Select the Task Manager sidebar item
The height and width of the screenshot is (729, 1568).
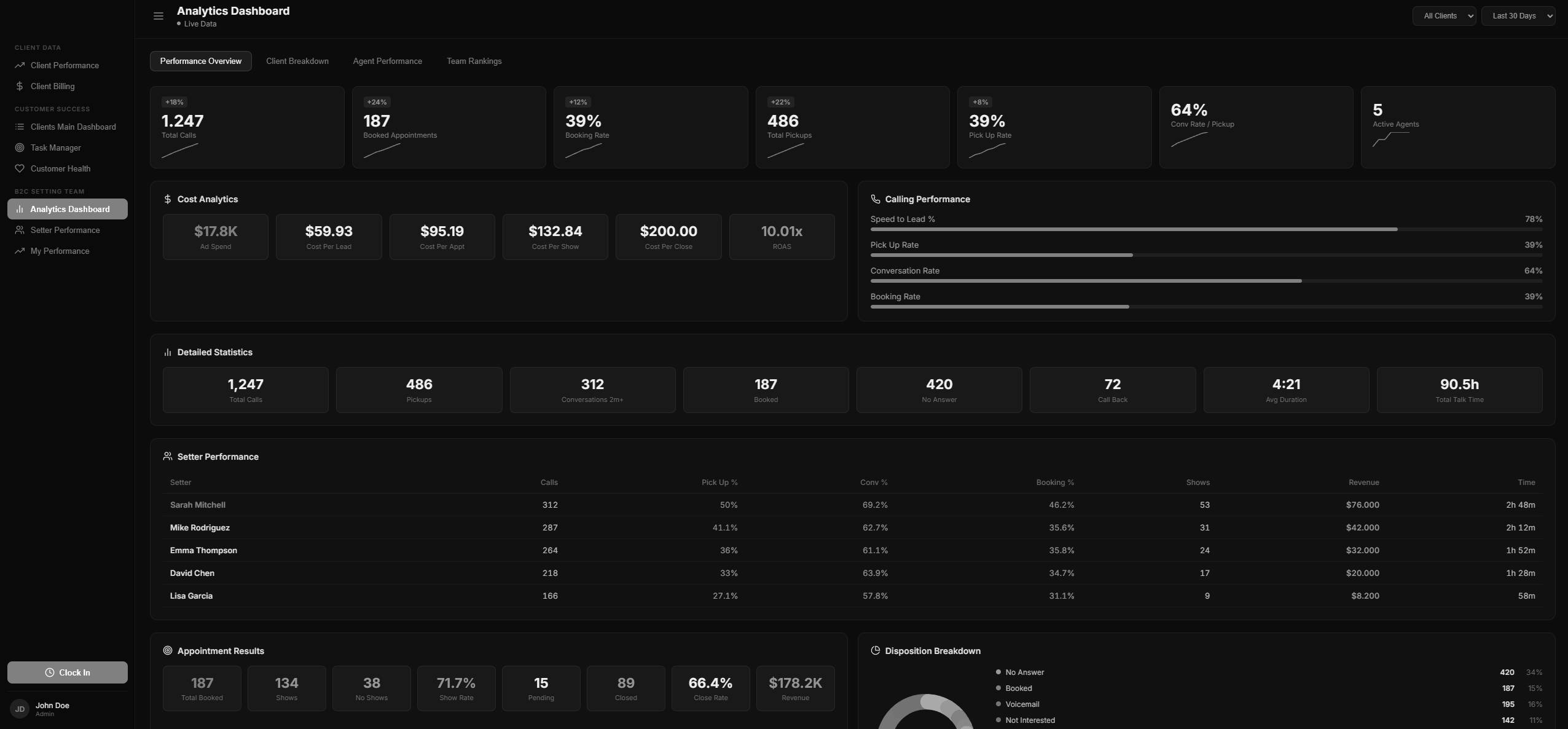click(55, 148)
